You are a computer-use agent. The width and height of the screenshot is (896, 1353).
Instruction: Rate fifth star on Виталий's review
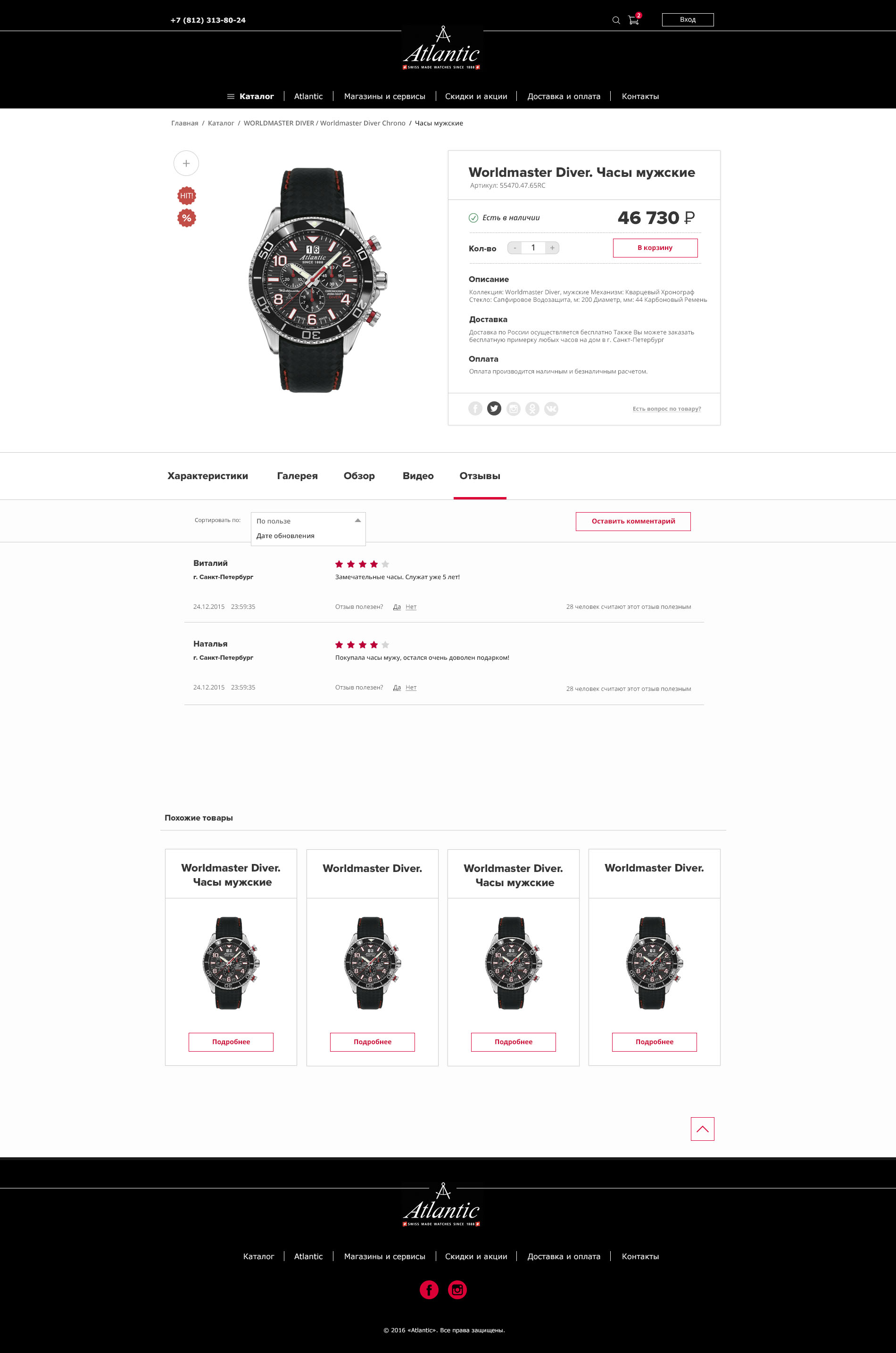click(385, 564)
